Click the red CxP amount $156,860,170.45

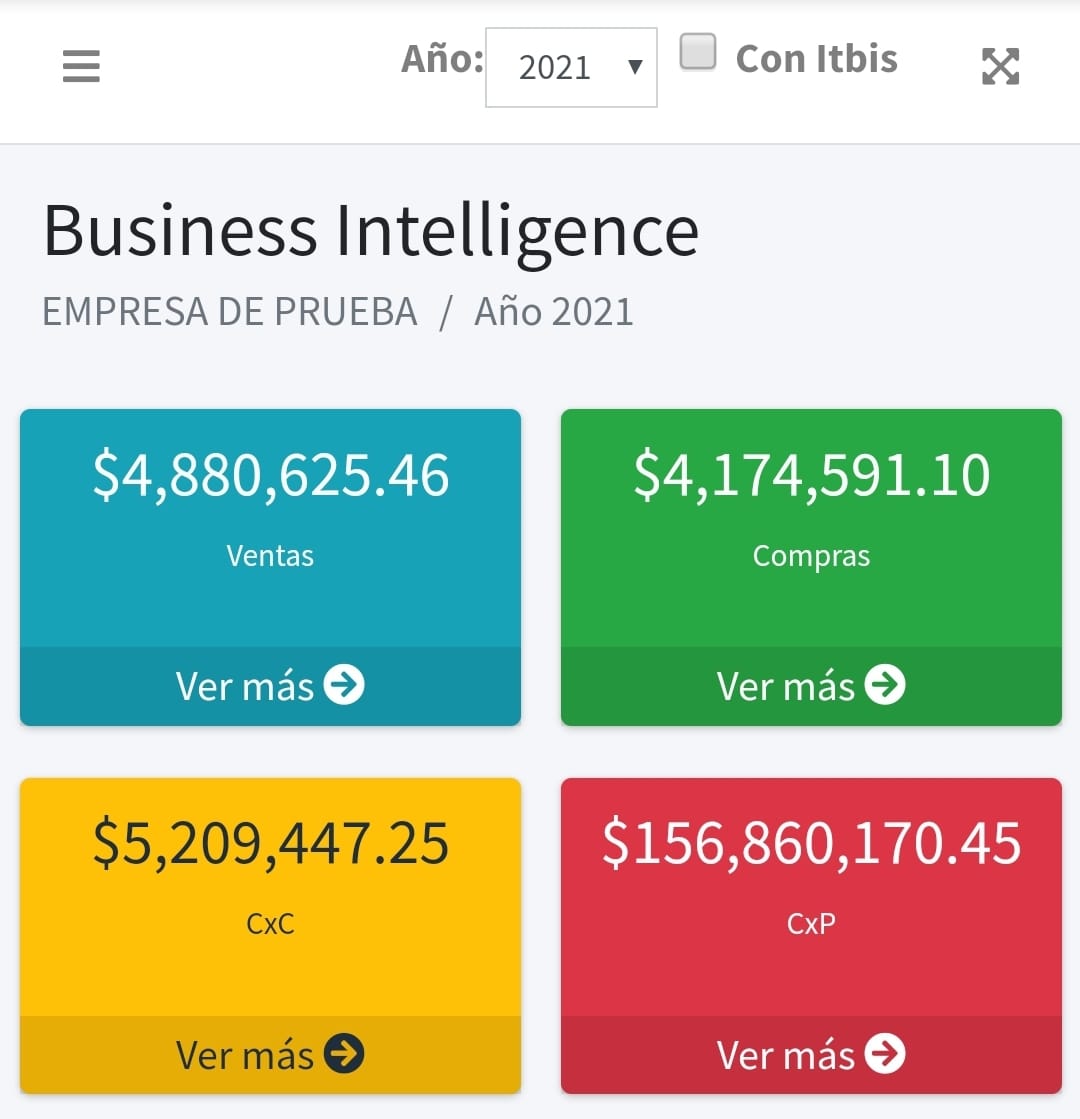pyautogui.click(x=812, y=843)
